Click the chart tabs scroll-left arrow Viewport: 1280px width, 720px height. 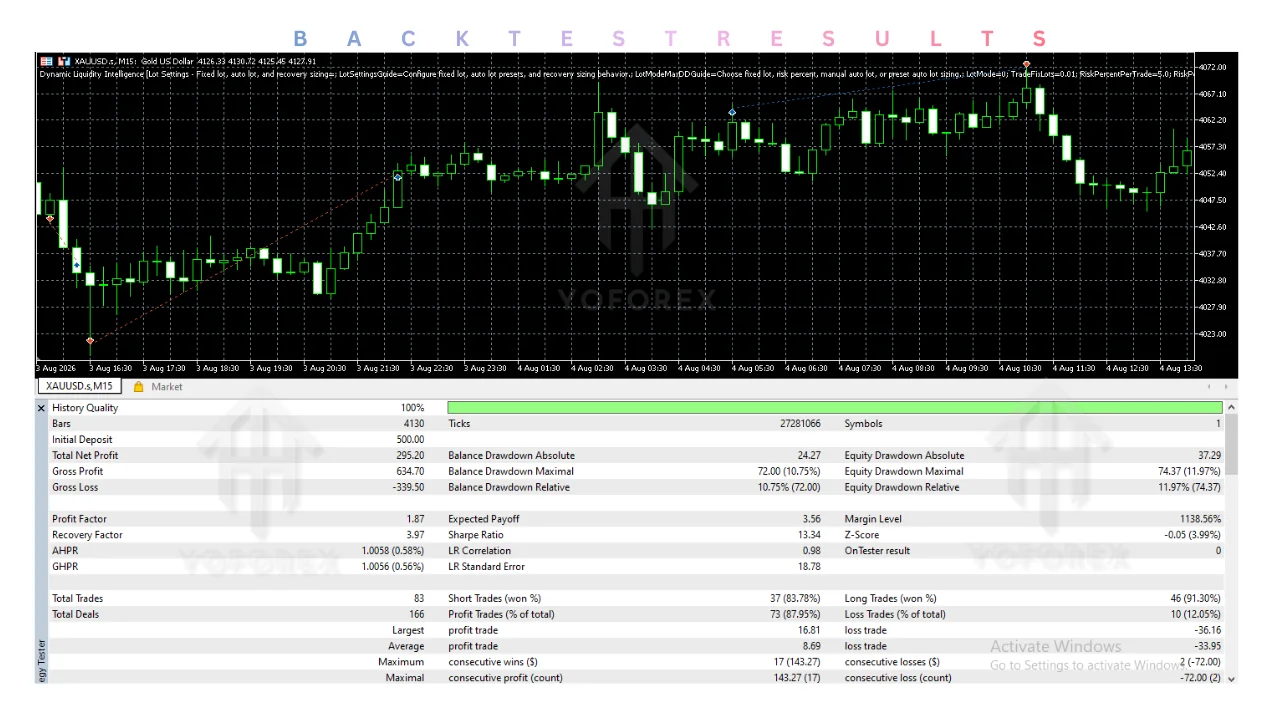click(1209, 387)
